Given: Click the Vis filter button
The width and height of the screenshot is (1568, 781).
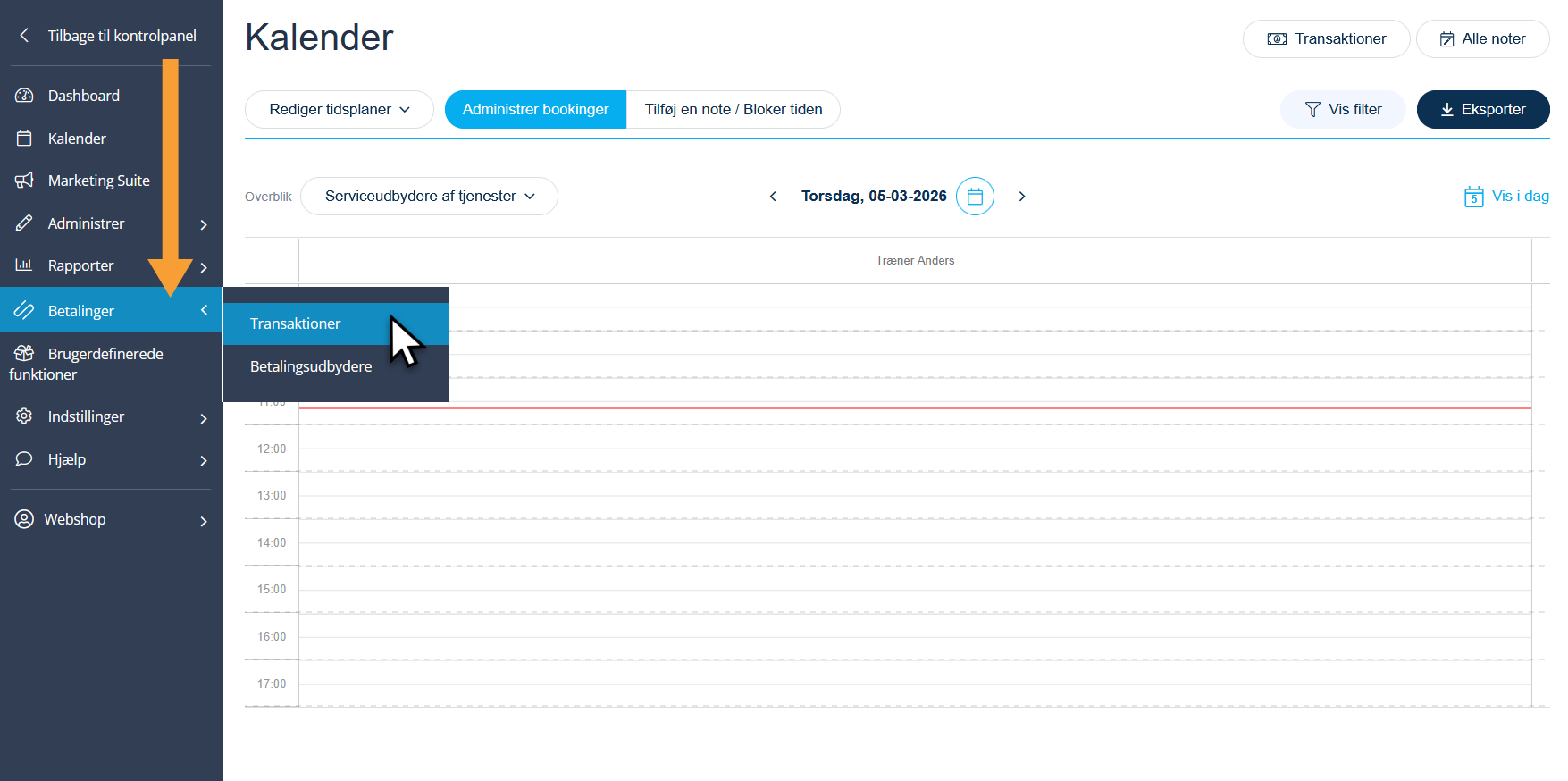Looking at the screenshot, I should 1342,109.
